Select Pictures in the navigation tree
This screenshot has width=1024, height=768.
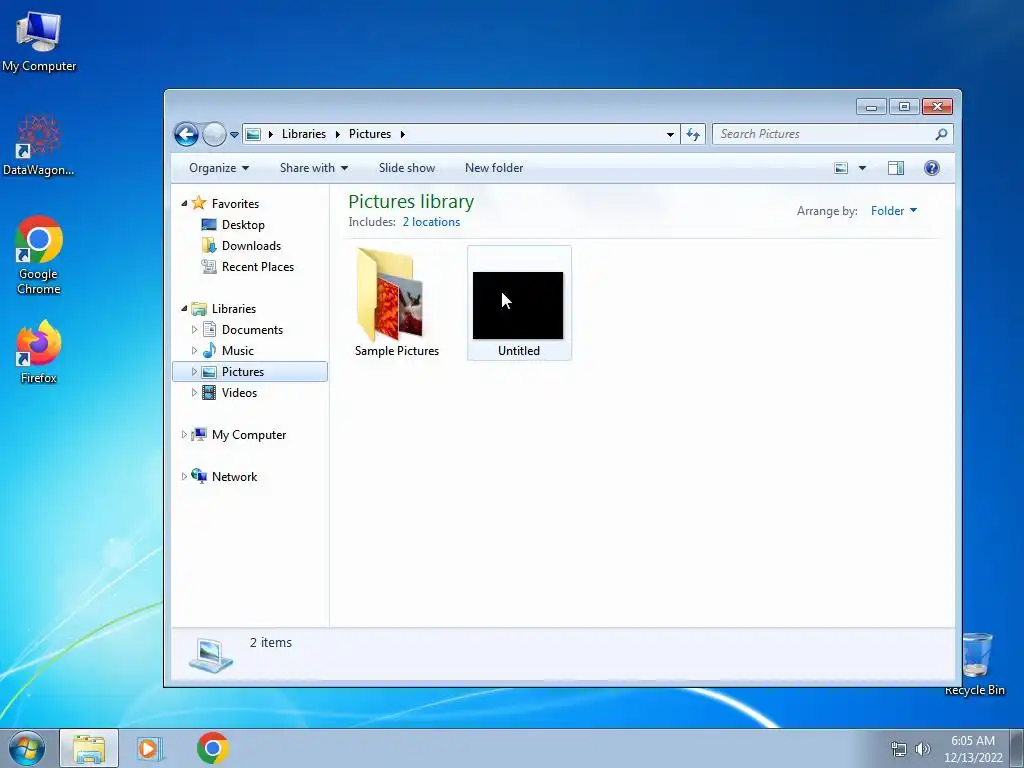[243, 372]
